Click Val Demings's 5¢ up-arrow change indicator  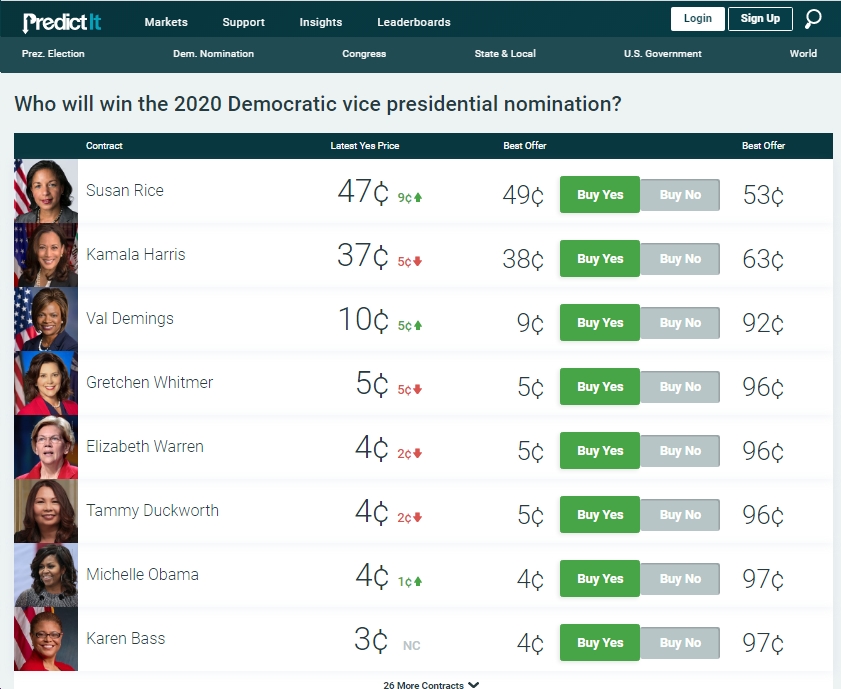pos(410,326)
